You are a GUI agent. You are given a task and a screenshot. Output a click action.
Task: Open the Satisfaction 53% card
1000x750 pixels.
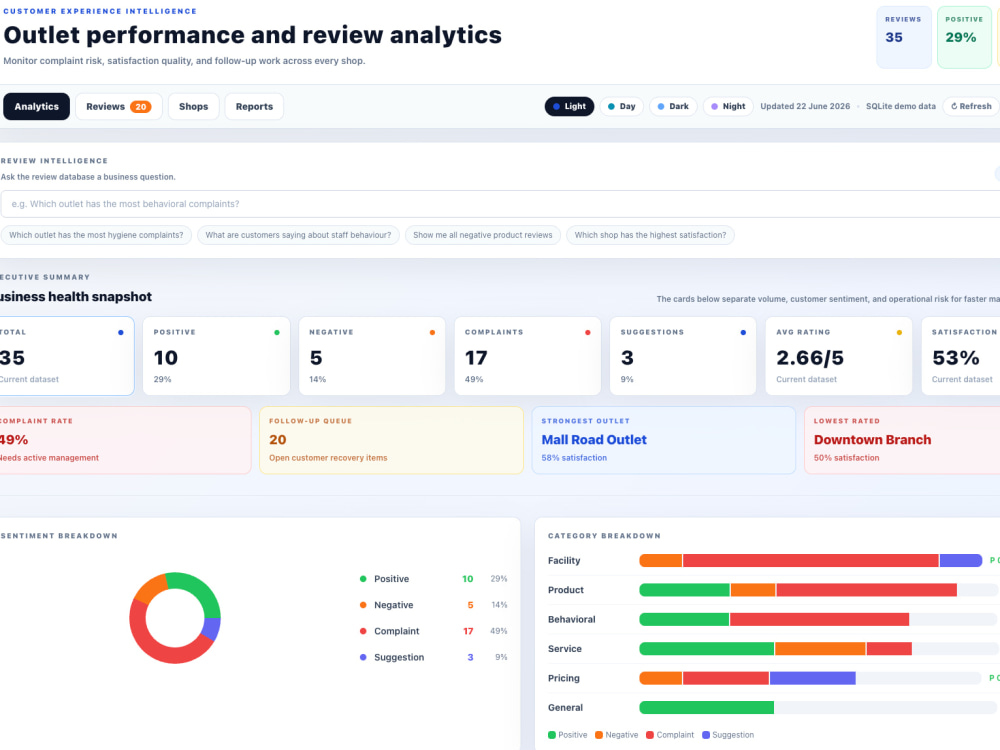click(x=960, y=356)
